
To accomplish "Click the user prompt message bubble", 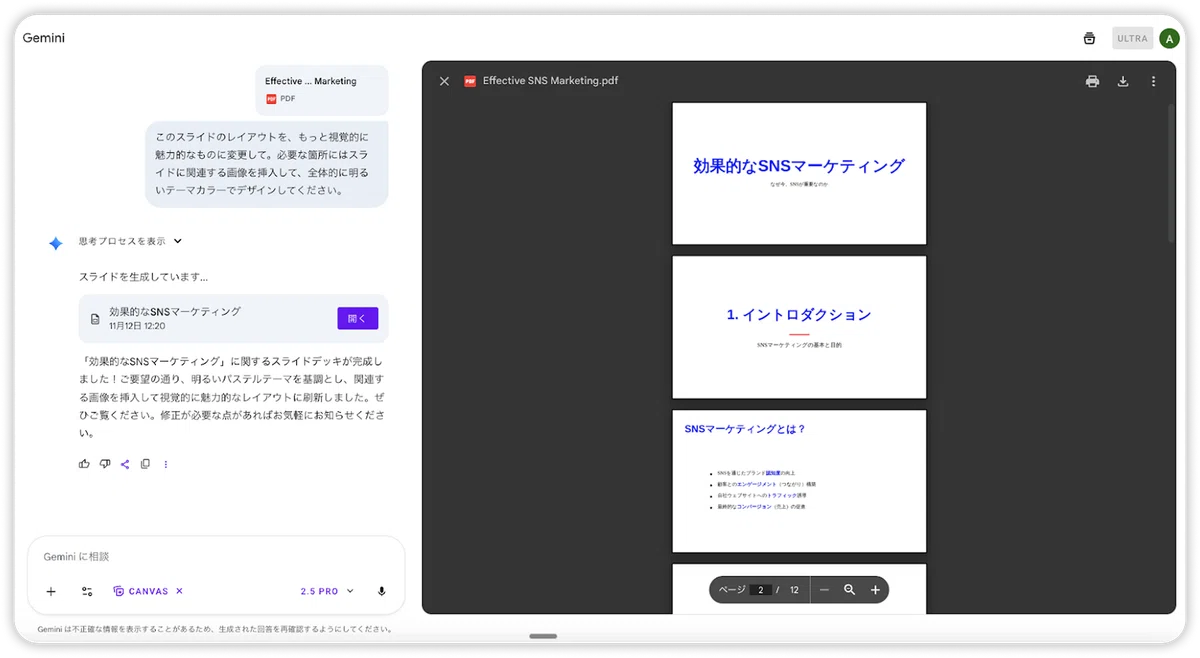I will 267,164.
